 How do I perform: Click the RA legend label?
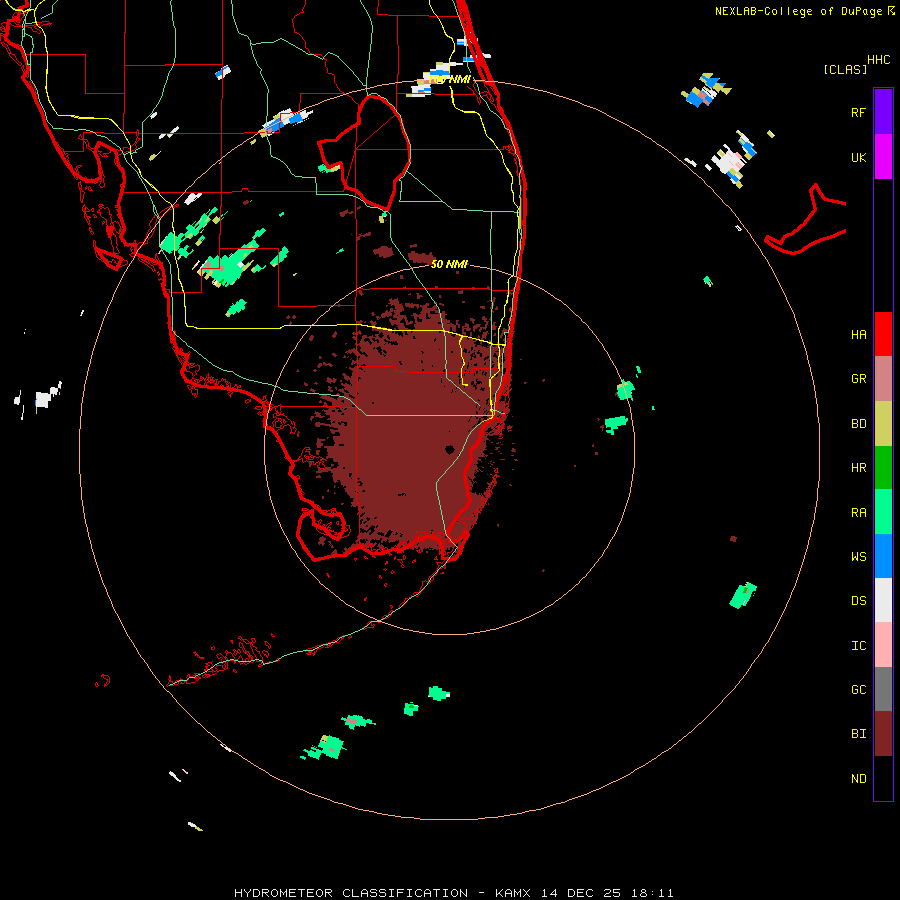pos(858,513)
